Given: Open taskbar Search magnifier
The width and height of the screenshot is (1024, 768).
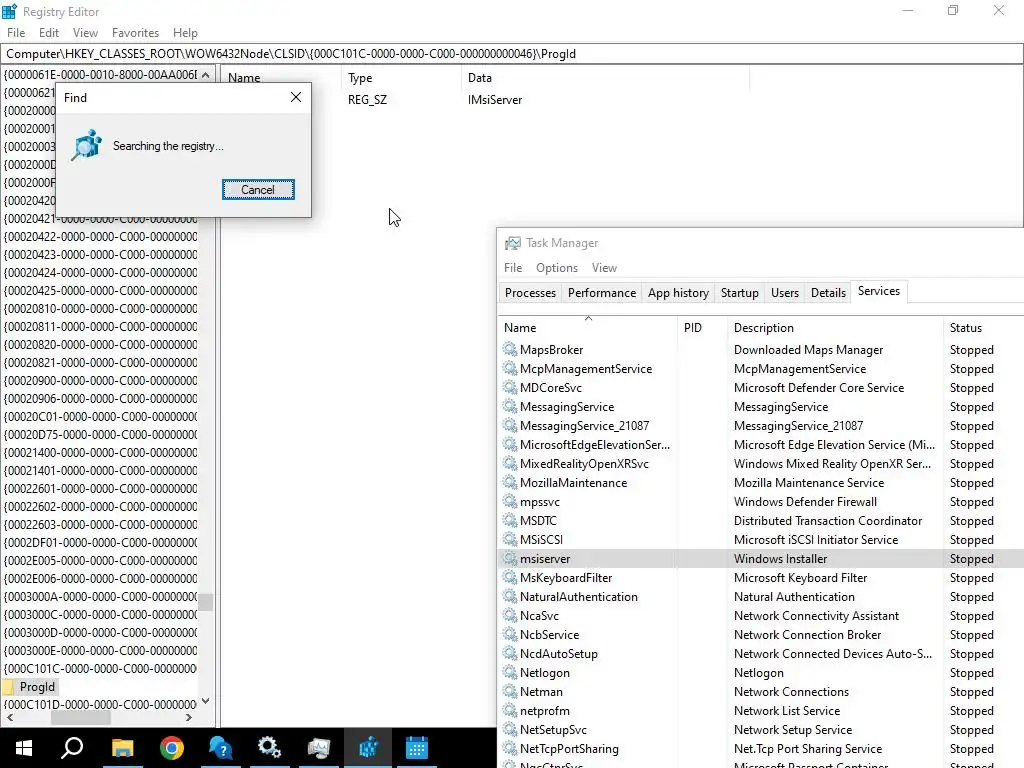Looking at the screenshot, I should [72, 748].
